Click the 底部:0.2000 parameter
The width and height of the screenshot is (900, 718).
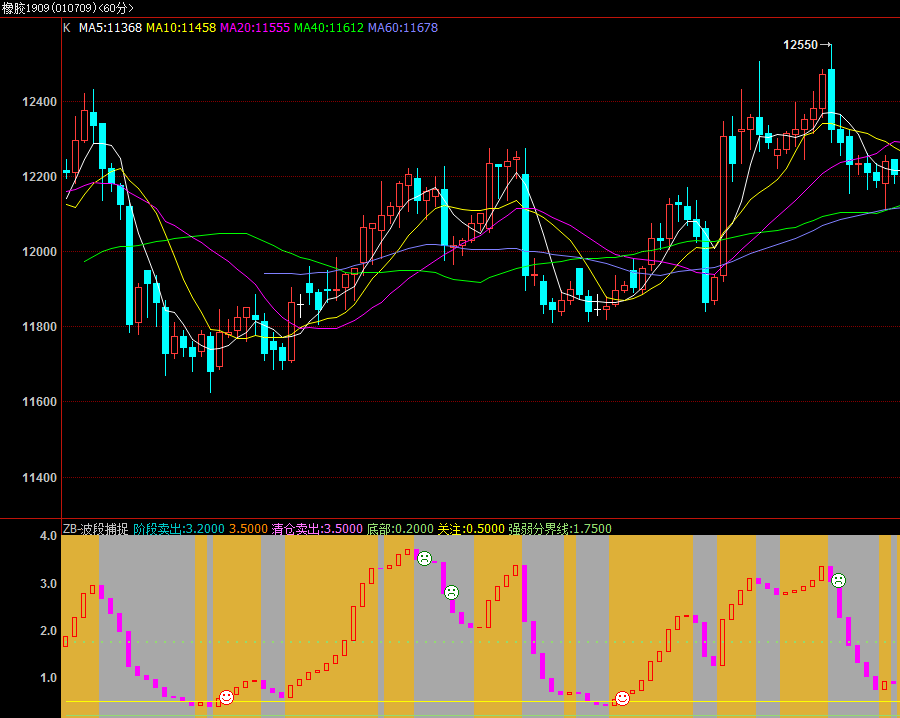click(401, 529)
